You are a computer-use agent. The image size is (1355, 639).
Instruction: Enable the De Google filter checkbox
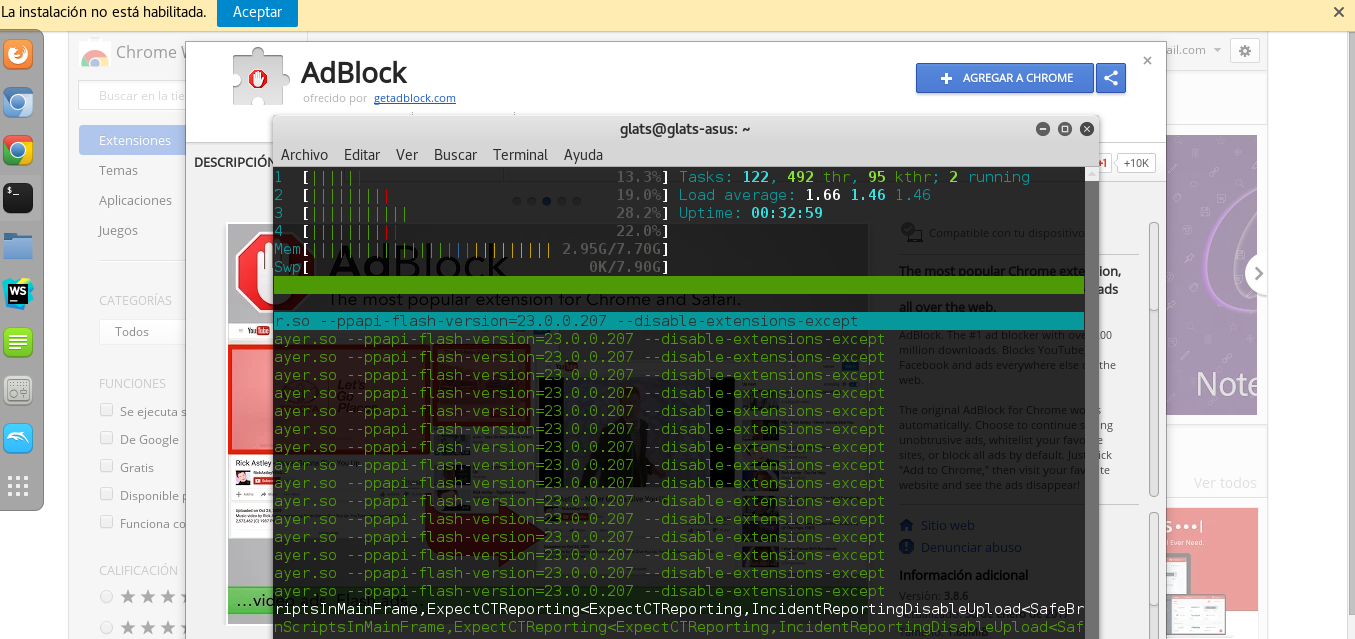pyautogui.click(x=106, y=439)
